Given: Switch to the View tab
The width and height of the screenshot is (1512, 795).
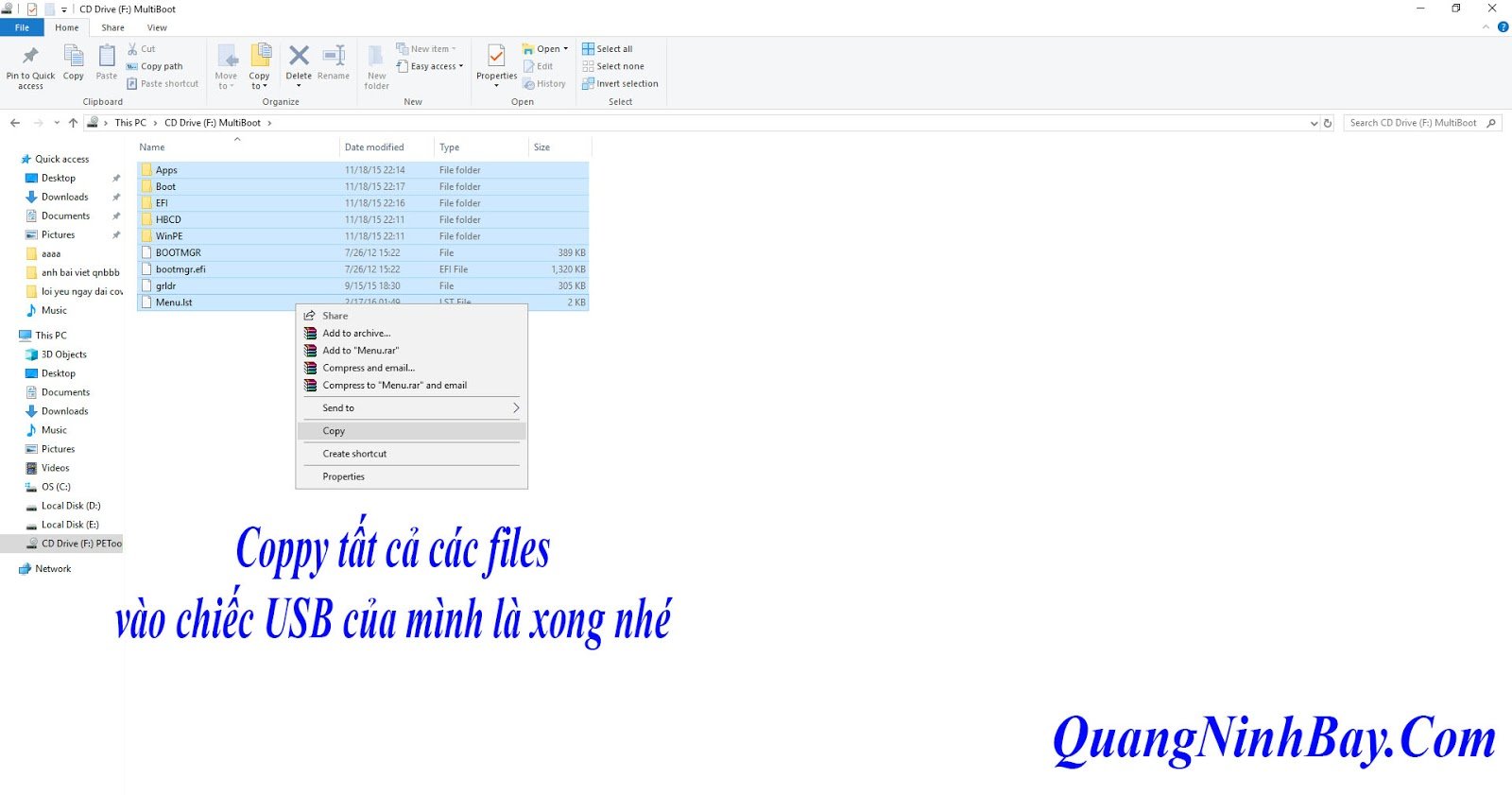Looking at the screenshot, I should pyautogui.click(x=157, y=27).
